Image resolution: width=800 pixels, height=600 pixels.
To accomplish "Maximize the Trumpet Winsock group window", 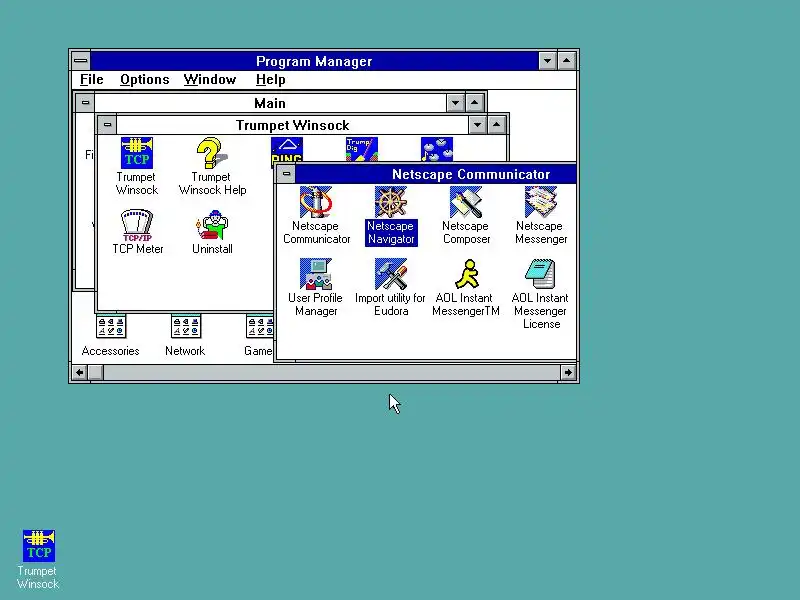I will pos(496,125).
